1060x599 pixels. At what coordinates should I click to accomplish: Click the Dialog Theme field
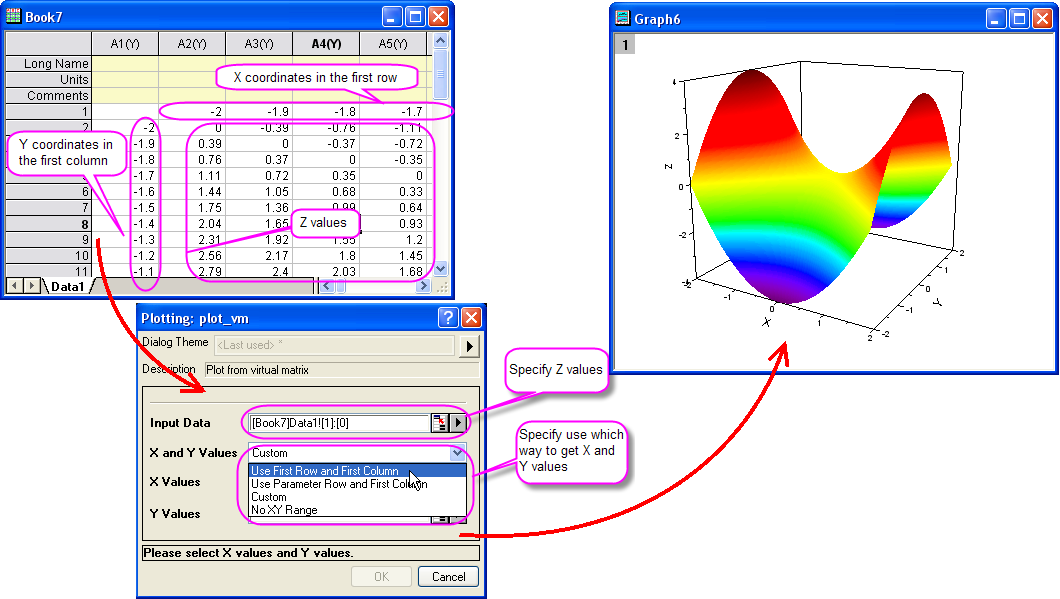click(335, 345)
